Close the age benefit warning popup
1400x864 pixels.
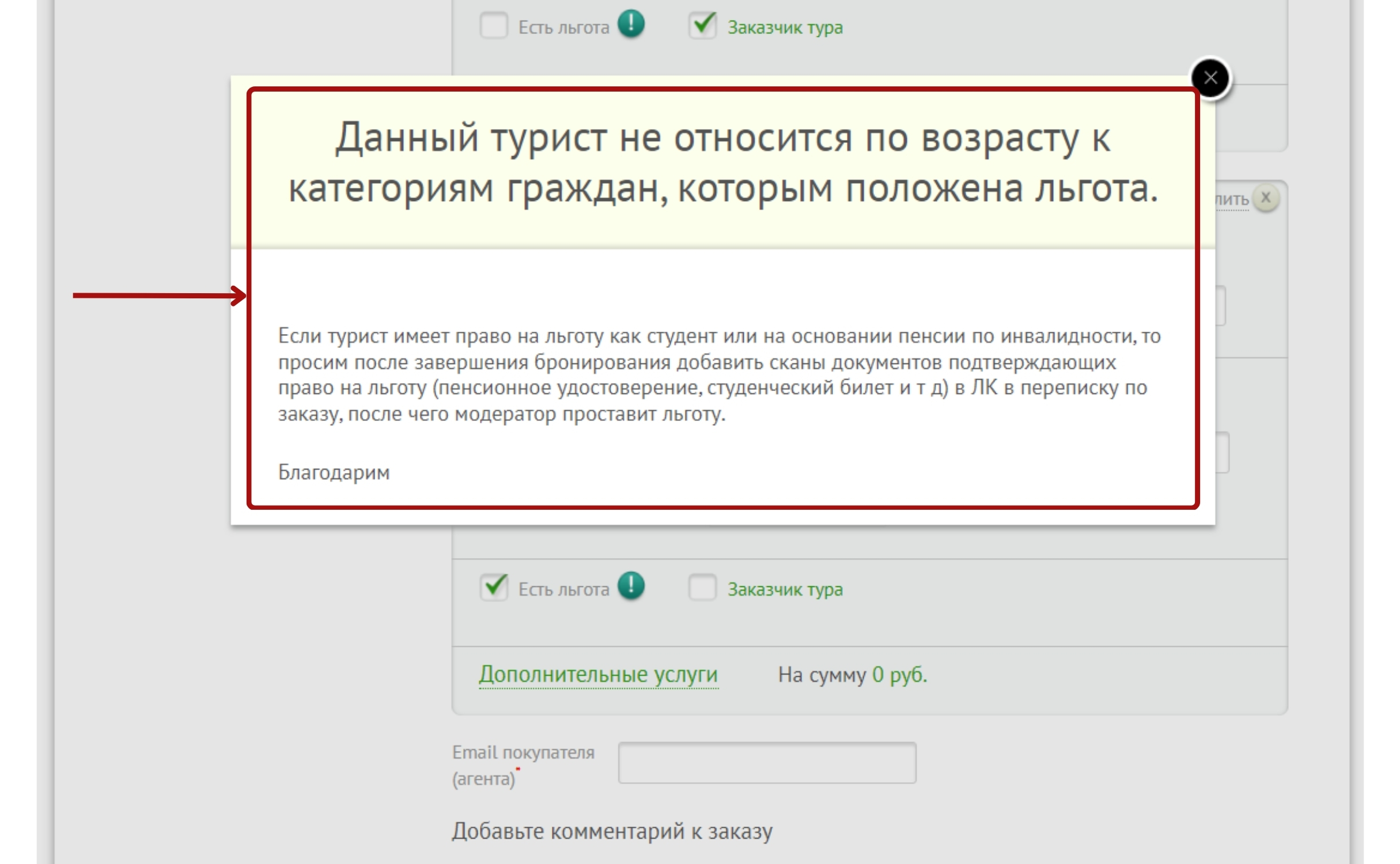[x=1210, y=78]
